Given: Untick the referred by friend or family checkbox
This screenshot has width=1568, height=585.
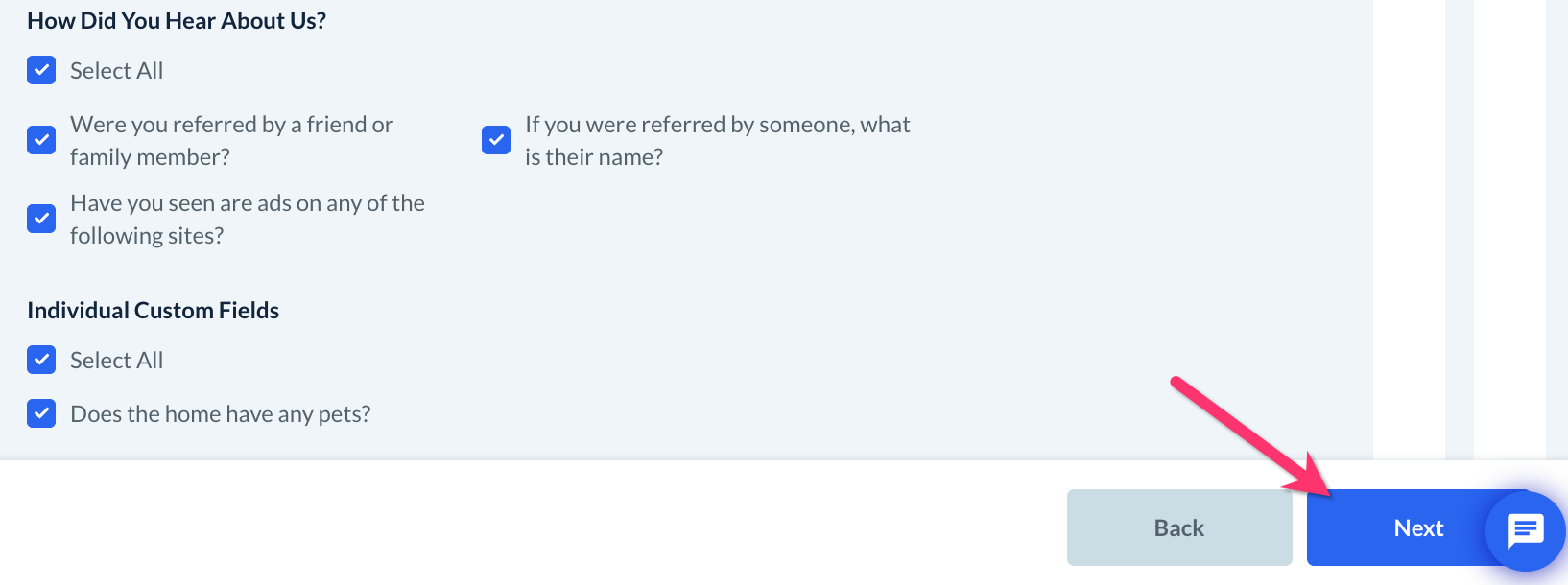Looking at the screenshot, I should coord(41,140).
